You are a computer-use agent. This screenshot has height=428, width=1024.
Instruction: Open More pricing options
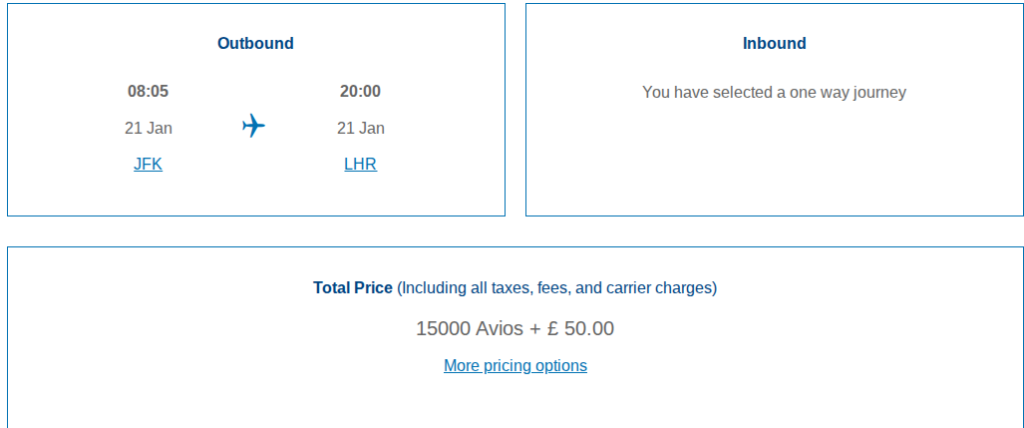[x=515, y=365]
